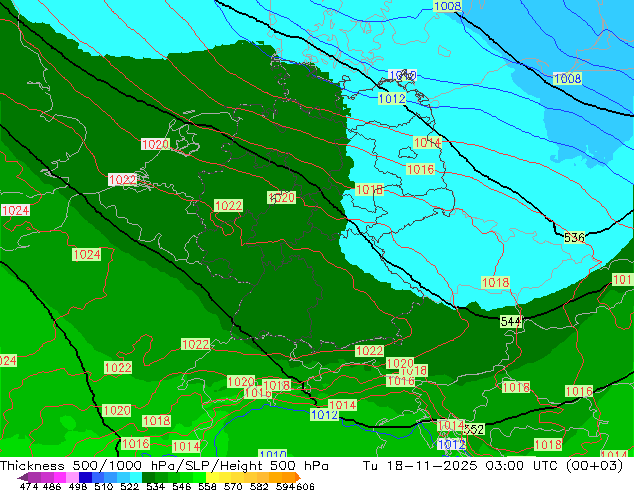
Task: Click the '(00+03)' forecast step text
Action: click(x=594, y=465)
